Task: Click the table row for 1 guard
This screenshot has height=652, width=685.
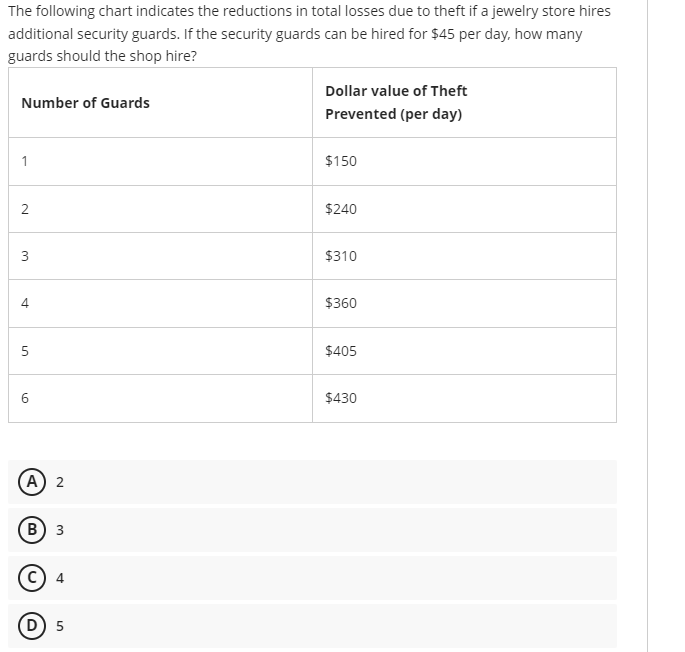Action: (x=312, y=161)
